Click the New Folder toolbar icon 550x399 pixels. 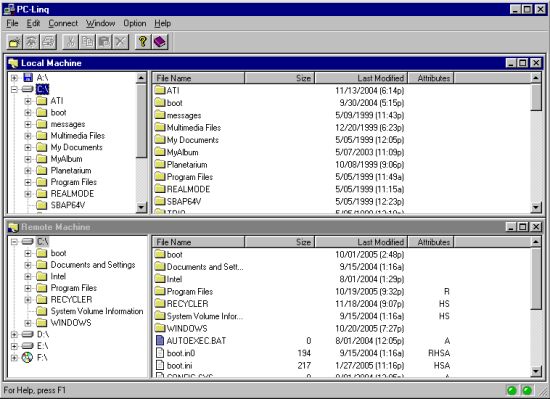(x=14, y=42)
